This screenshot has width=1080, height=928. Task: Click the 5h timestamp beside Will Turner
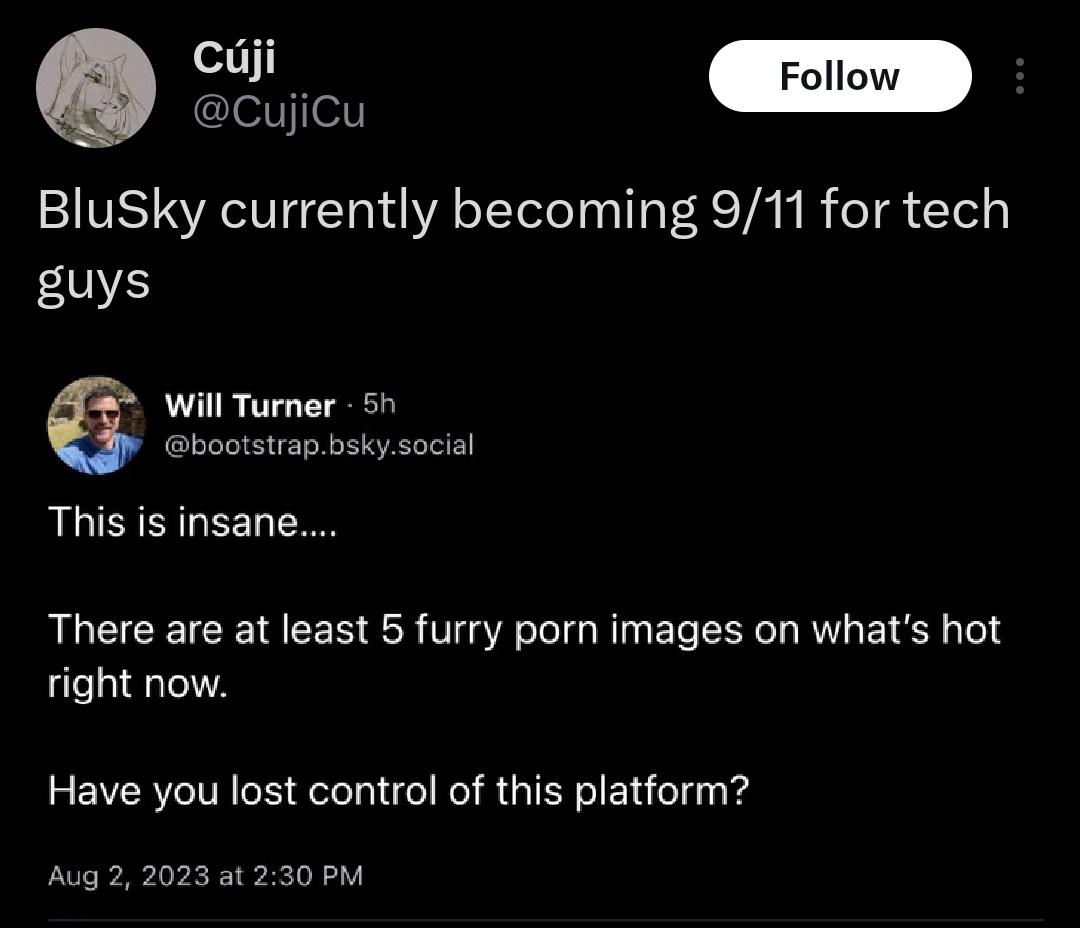(380, 404)
